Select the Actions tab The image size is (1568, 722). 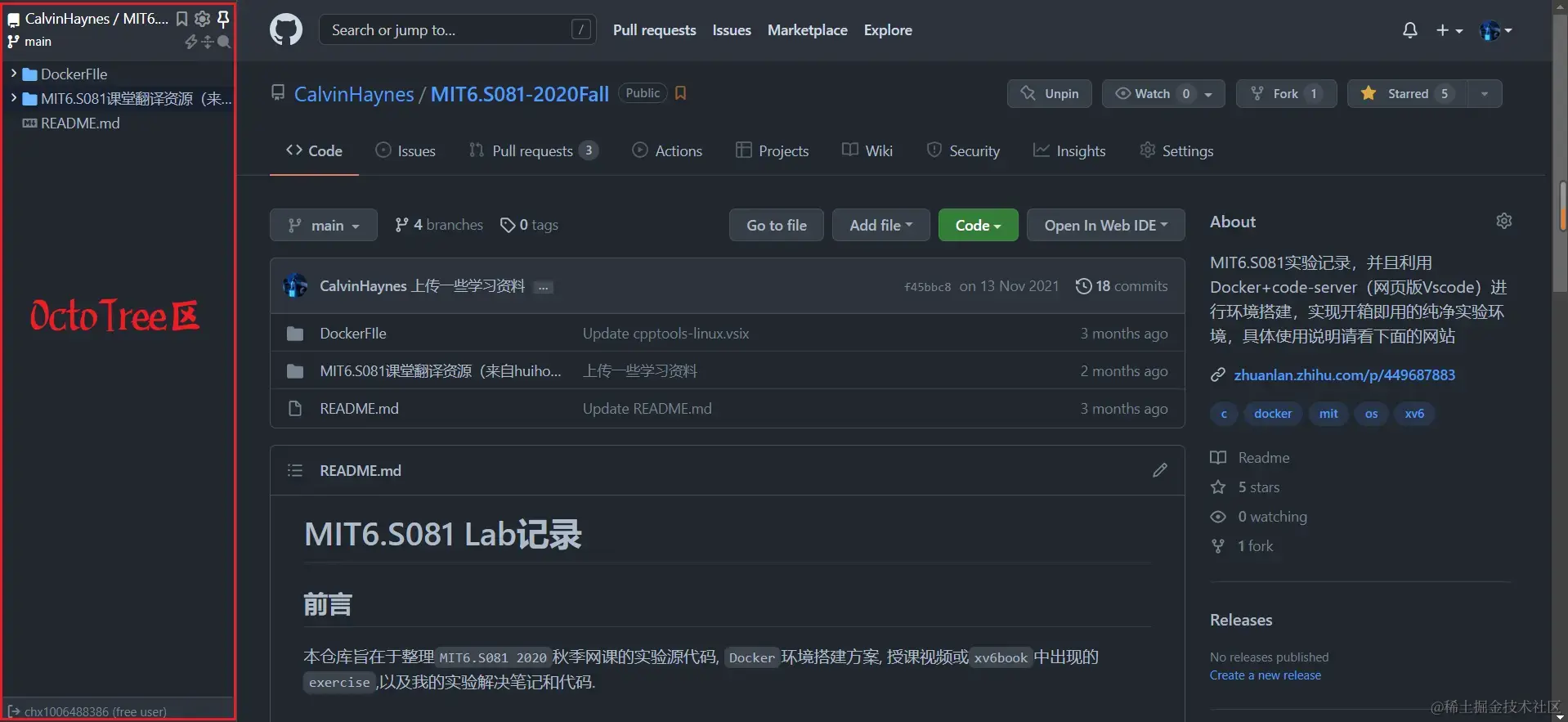tap(667, 150)
